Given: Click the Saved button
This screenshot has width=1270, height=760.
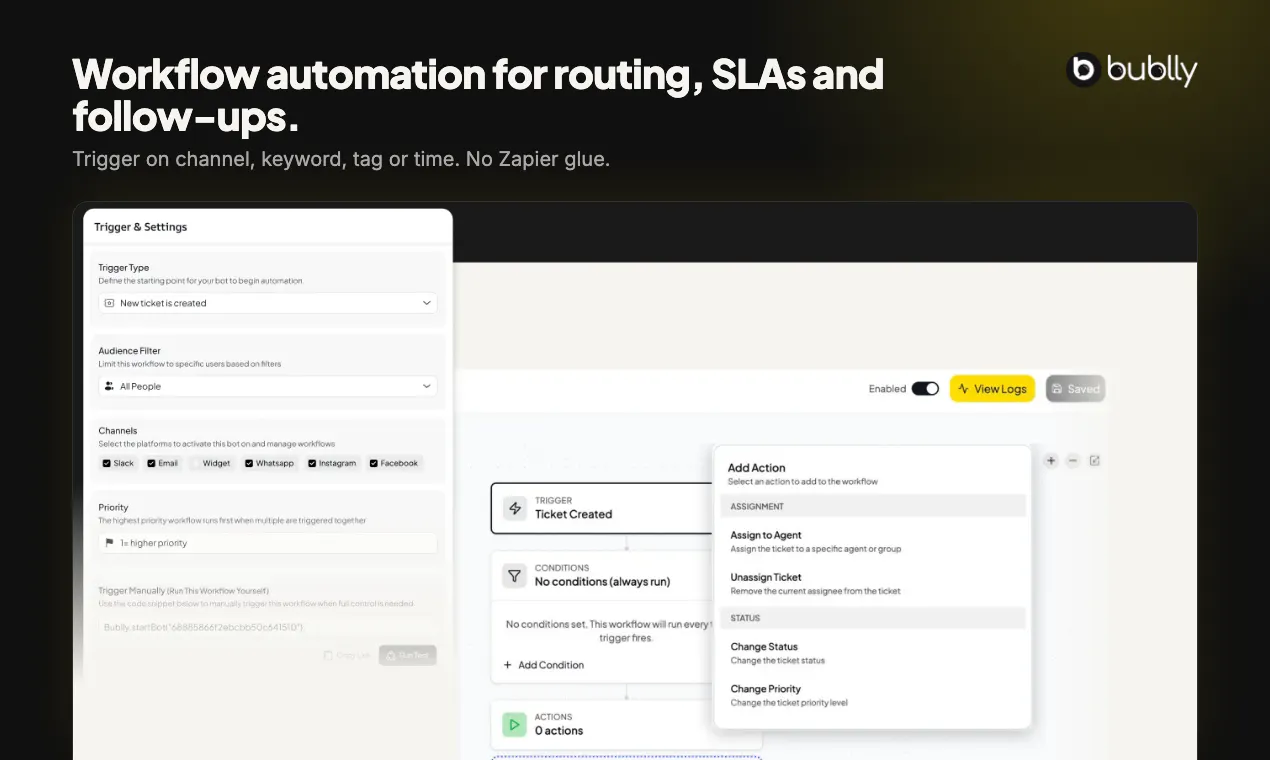Looking at the screenshot, I should pyautogui.click(x=1076, y=389).
